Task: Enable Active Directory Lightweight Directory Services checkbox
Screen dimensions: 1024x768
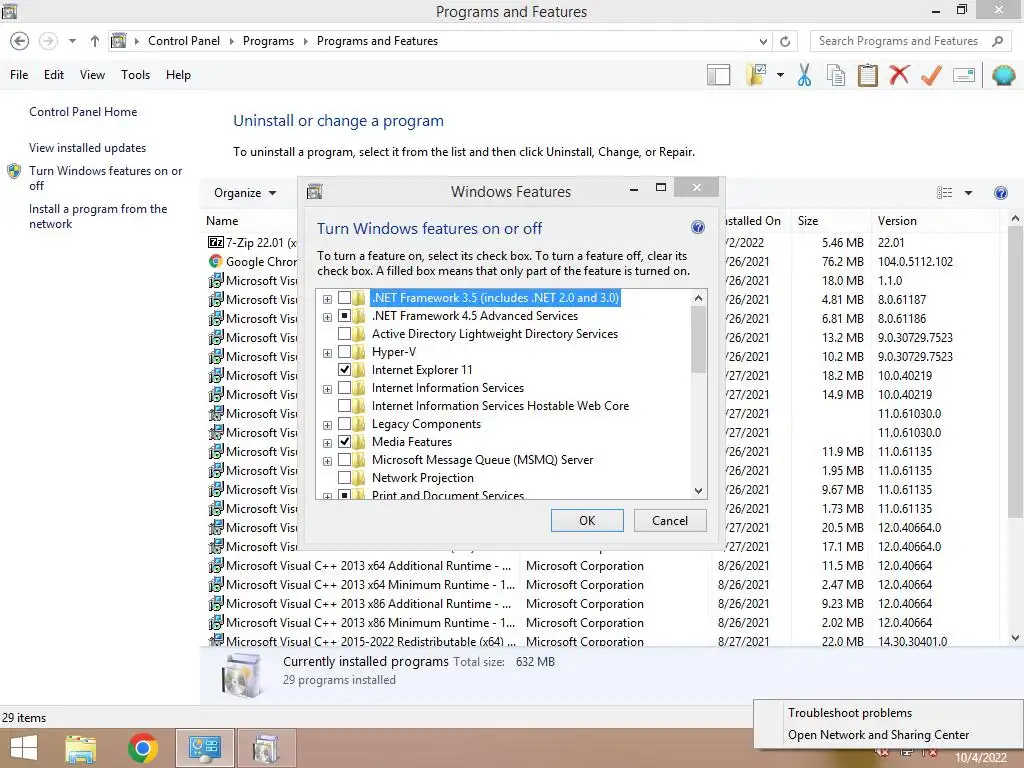Action: click(x=344, y=334)
